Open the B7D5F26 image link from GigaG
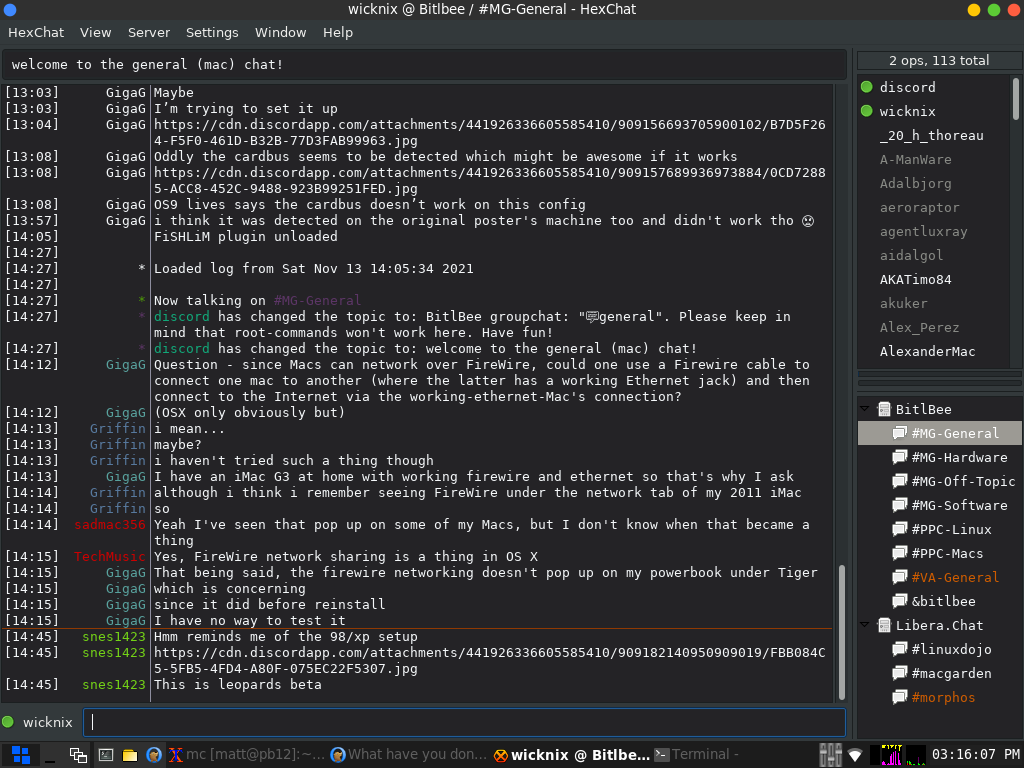1024x768 pixels. (489, 133)
